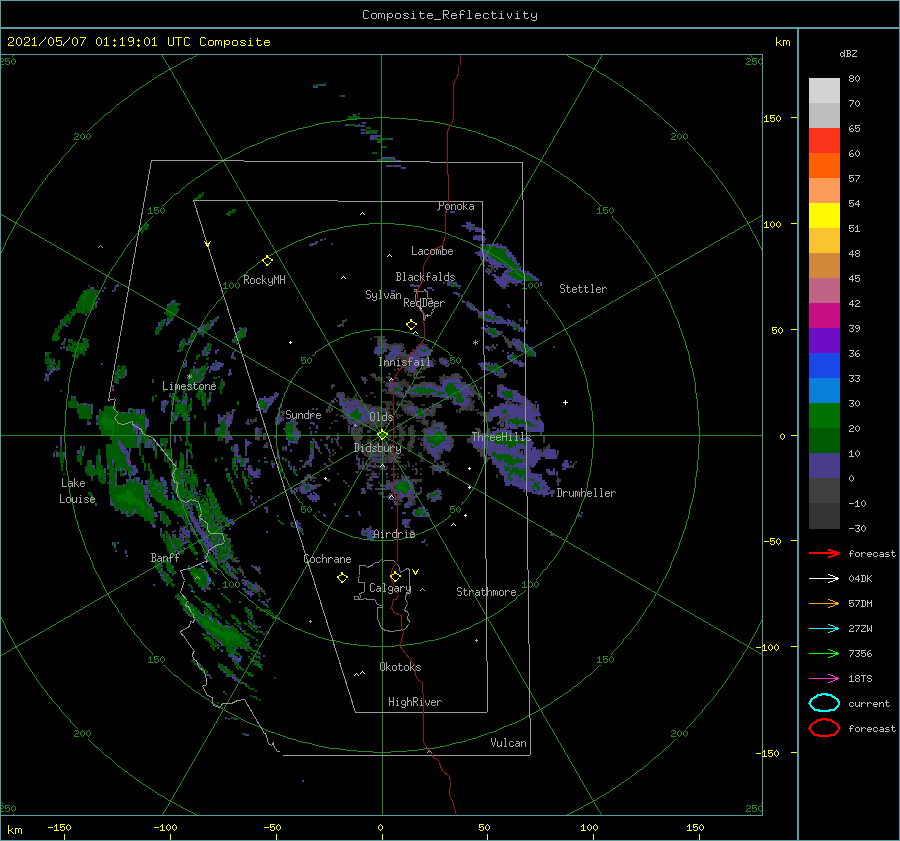Screen dimensions: 900x841
Task: Click the Strathmore town label
Action: click(x=486, y=592)
